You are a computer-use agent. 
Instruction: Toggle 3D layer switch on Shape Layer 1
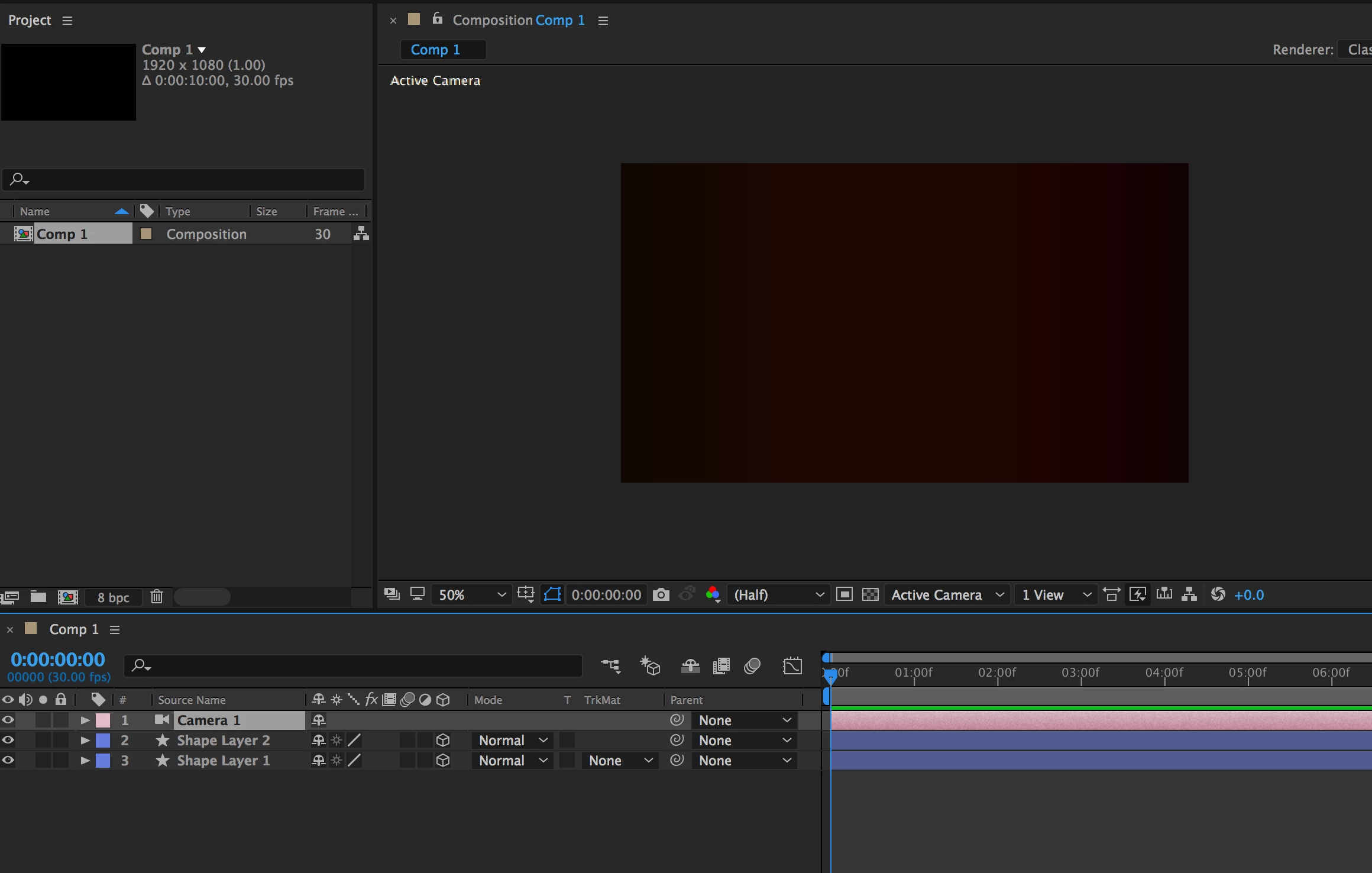pos(442,761)
